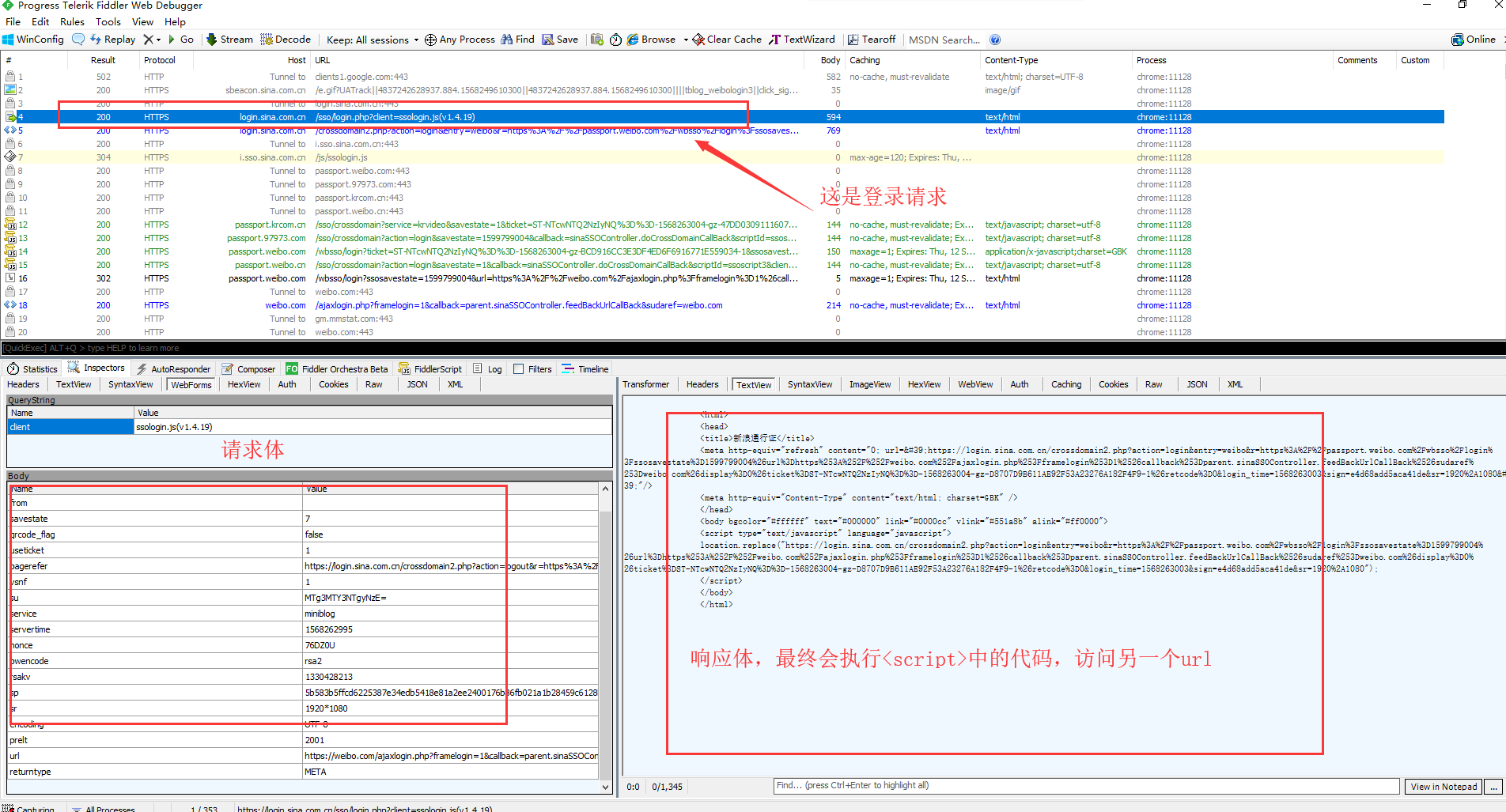Click the ellipsis button beside View in Notepad
Image resolution: width=1506 pixels, height=812 pixels.
pyautogui.click(x=1493, y=787)
